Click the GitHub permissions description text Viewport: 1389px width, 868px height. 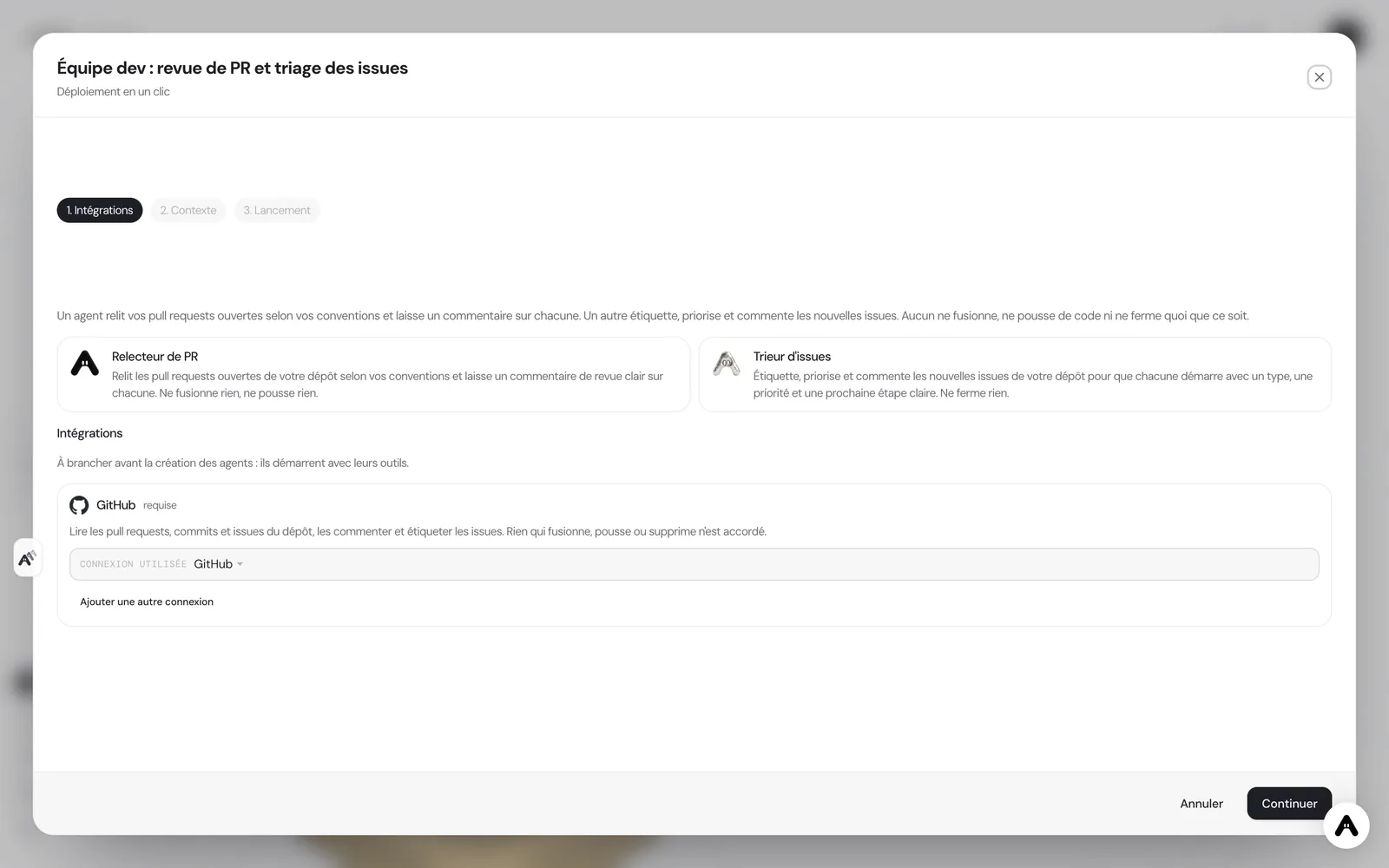(418, 531)
